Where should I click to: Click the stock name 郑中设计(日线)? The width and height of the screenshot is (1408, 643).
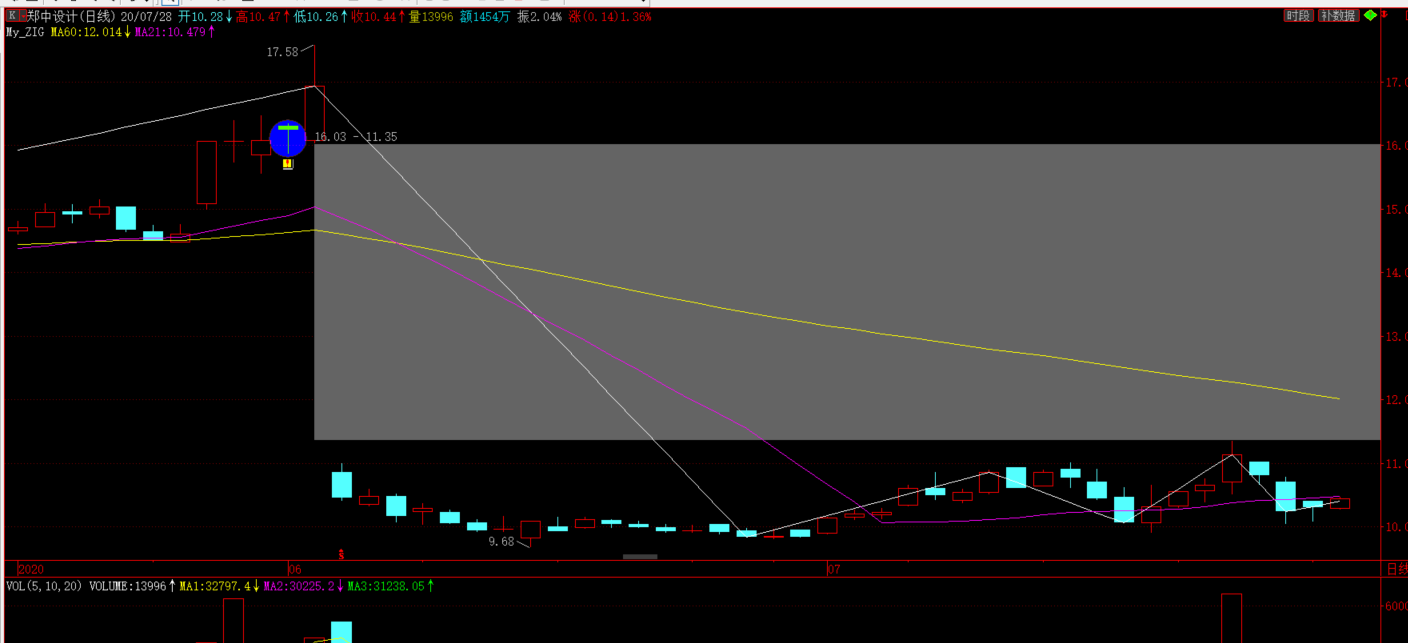point(73,17)
